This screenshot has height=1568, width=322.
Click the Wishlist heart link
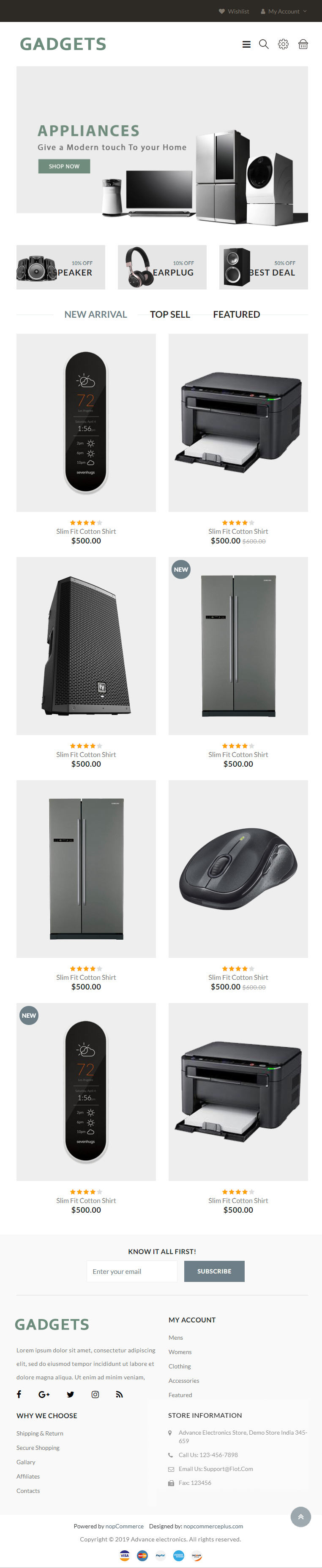(x=234, y=11)
